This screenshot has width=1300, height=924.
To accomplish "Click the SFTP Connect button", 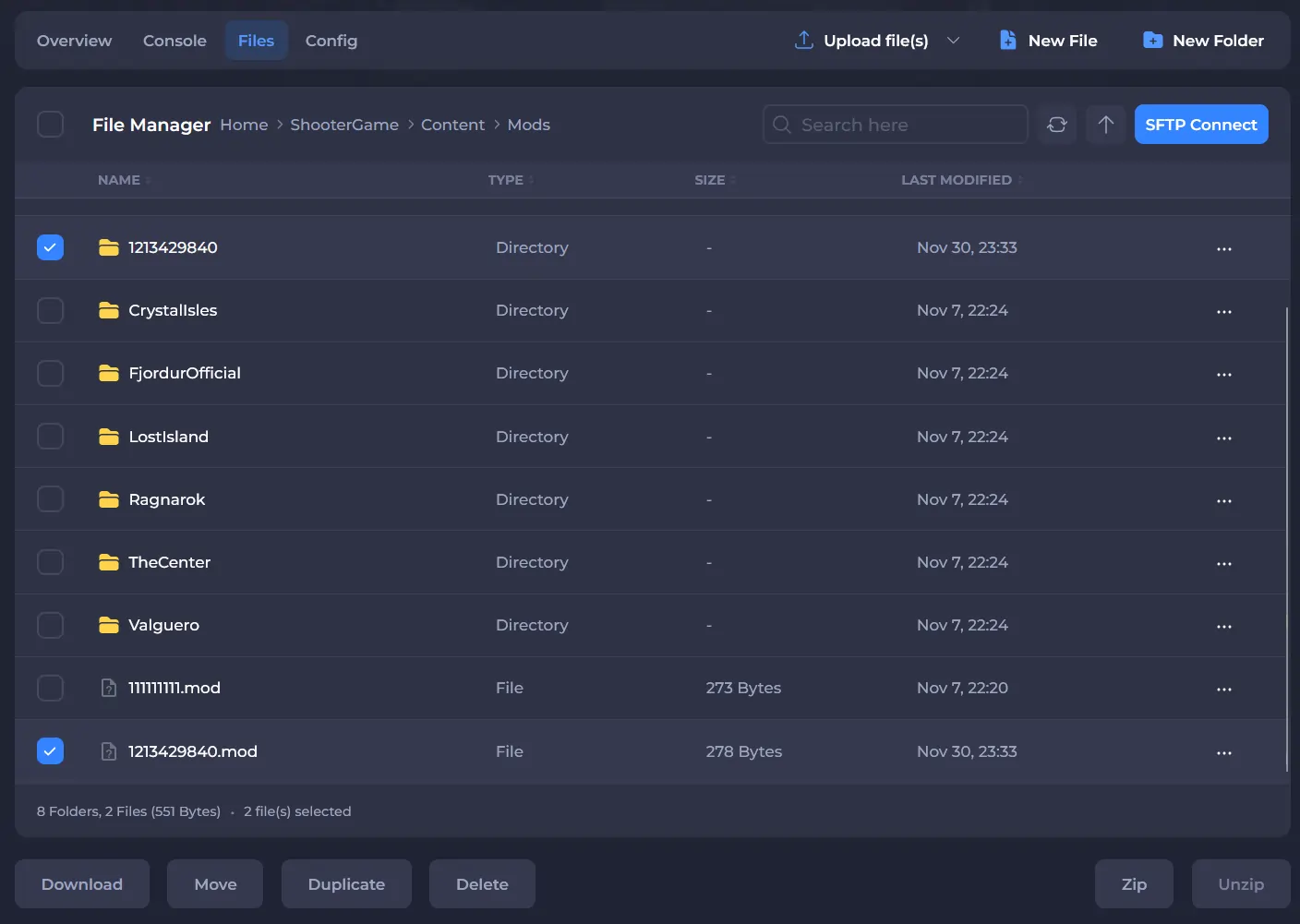I will pos(1201,125).
